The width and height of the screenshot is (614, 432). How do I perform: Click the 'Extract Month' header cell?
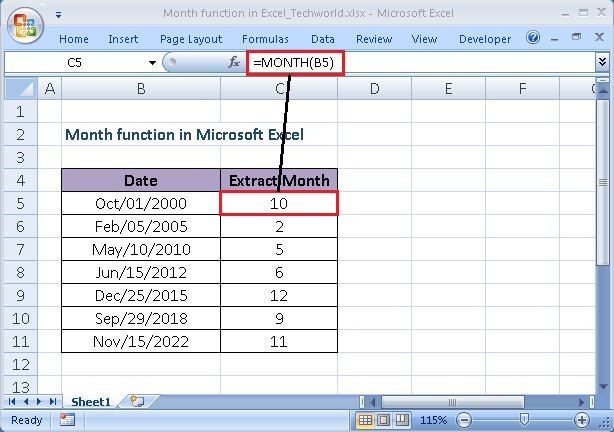click(279, 180)
